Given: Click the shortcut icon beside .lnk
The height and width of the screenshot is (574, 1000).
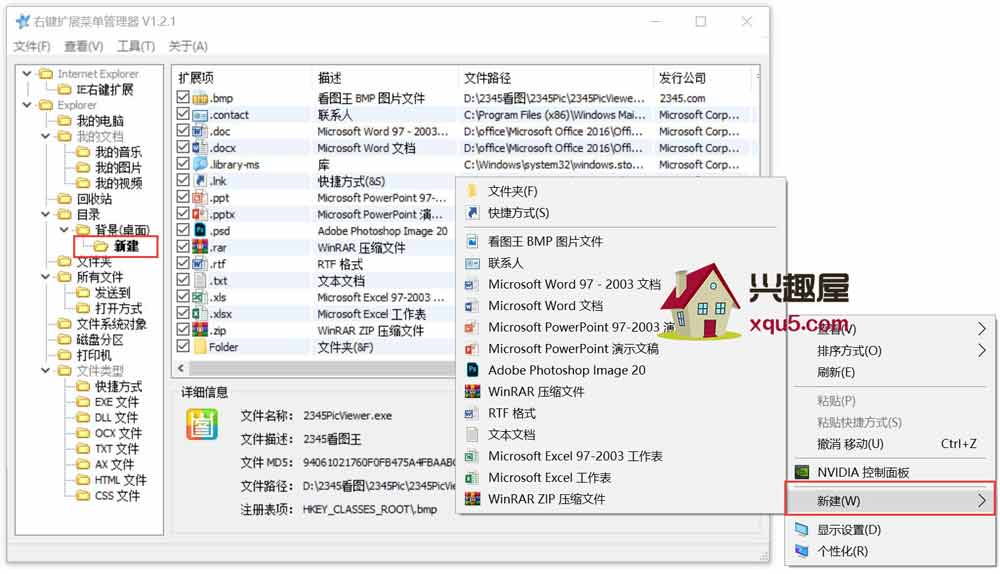Looking at the screenshot, I should pos(200,181).
